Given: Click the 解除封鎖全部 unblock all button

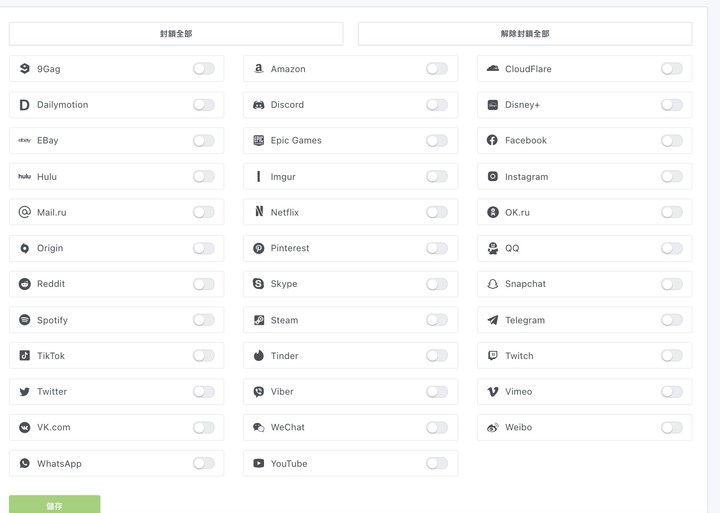Looking at the screenshot, I should pos(525,34).
